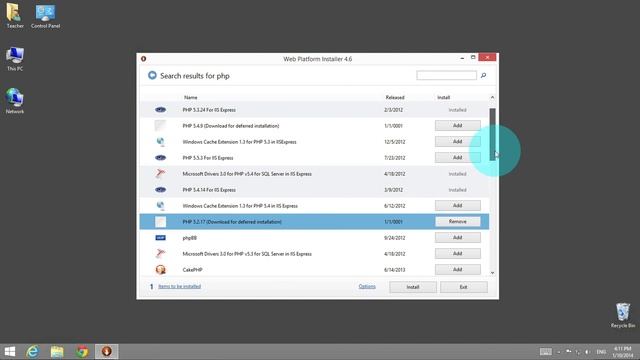Click the Windows Cache Extension for PHP 5.3 icon
Screen dimensions: 640x360
160,142
